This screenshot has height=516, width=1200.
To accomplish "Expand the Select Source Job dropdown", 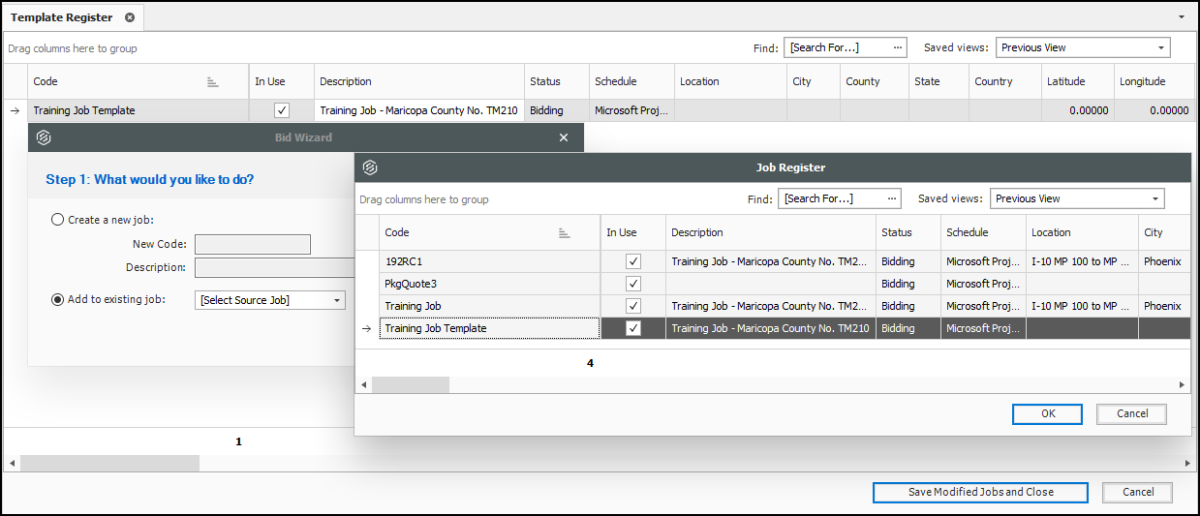I will coord(337,300).
